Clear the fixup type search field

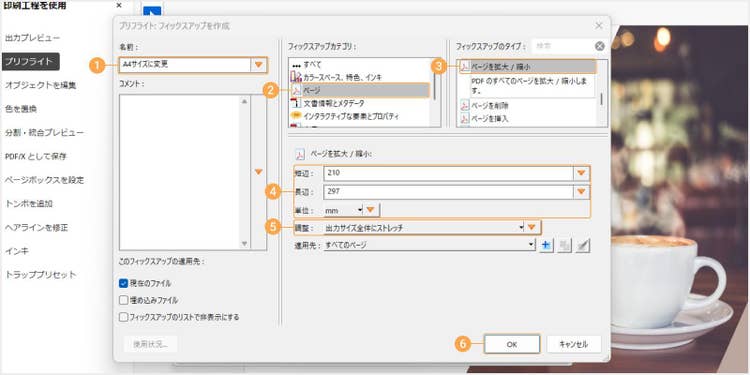[x=600, y=46]
